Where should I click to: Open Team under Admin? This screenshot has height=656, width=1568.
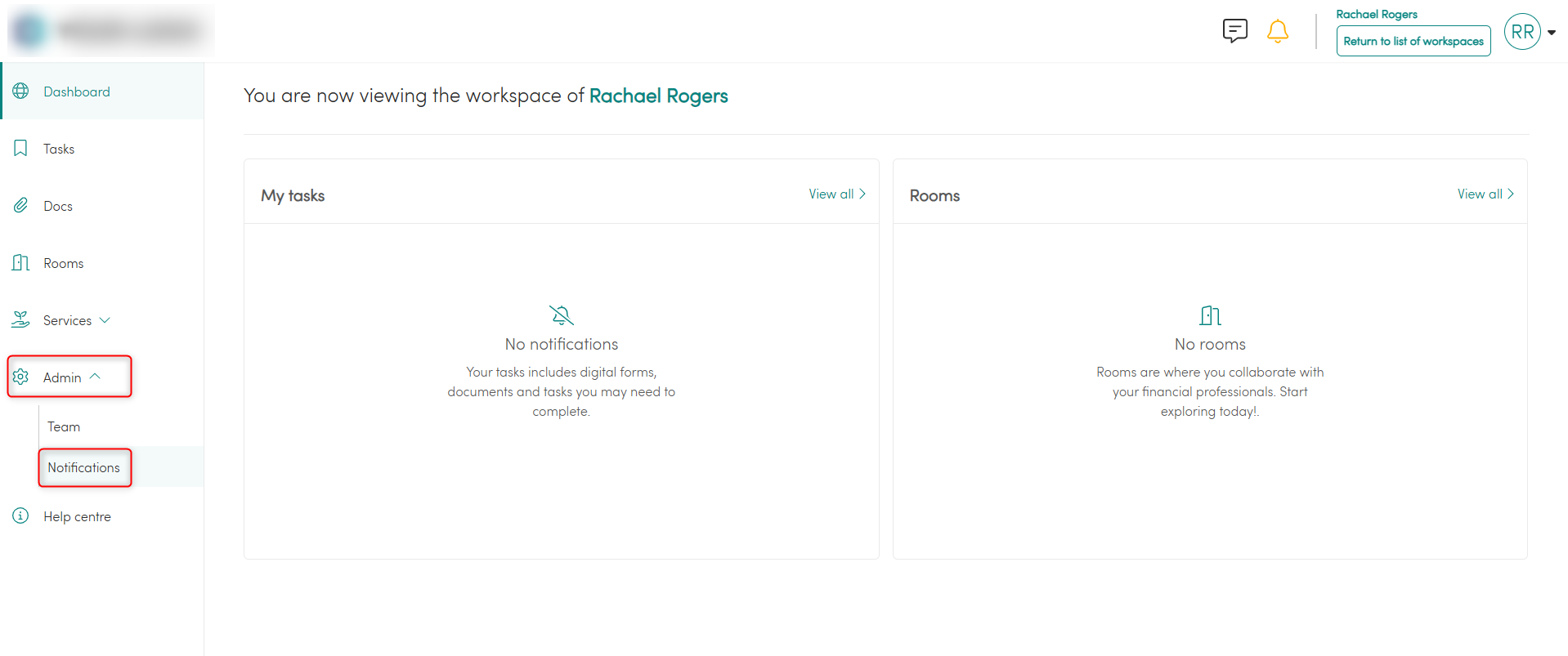point(64,426)
